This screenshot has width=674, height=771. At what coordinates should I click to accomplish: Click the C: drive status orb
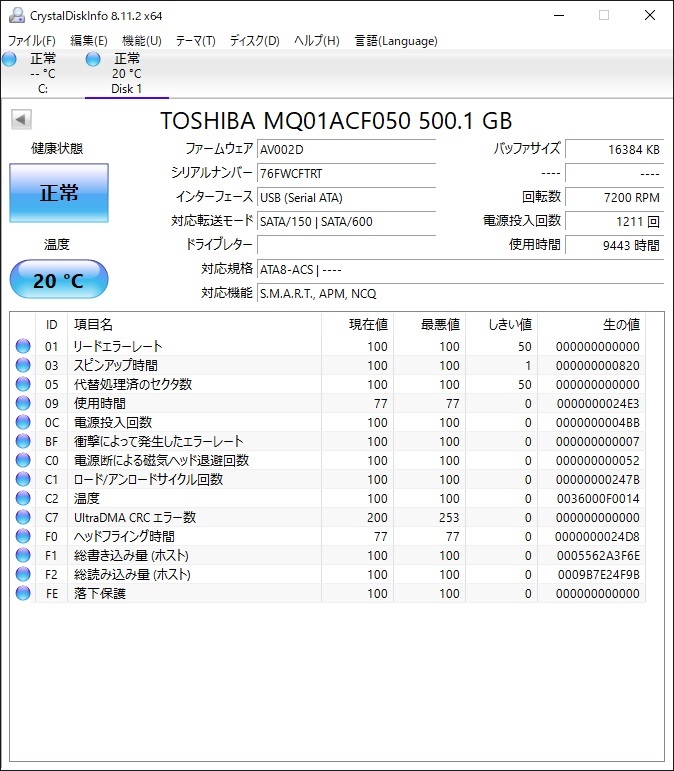[10, 60]
